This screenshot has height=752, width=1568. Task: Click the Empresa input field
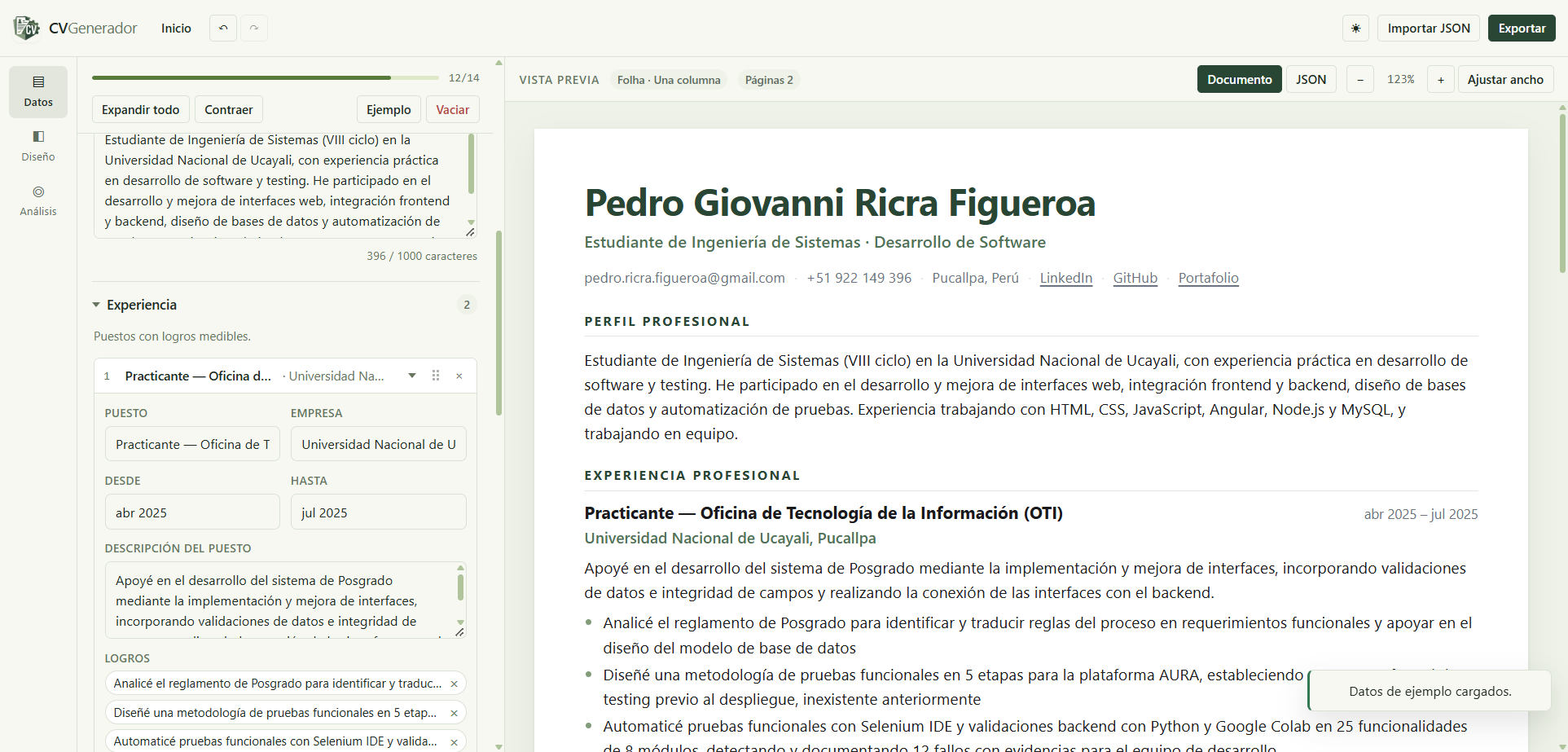point(379,444)
